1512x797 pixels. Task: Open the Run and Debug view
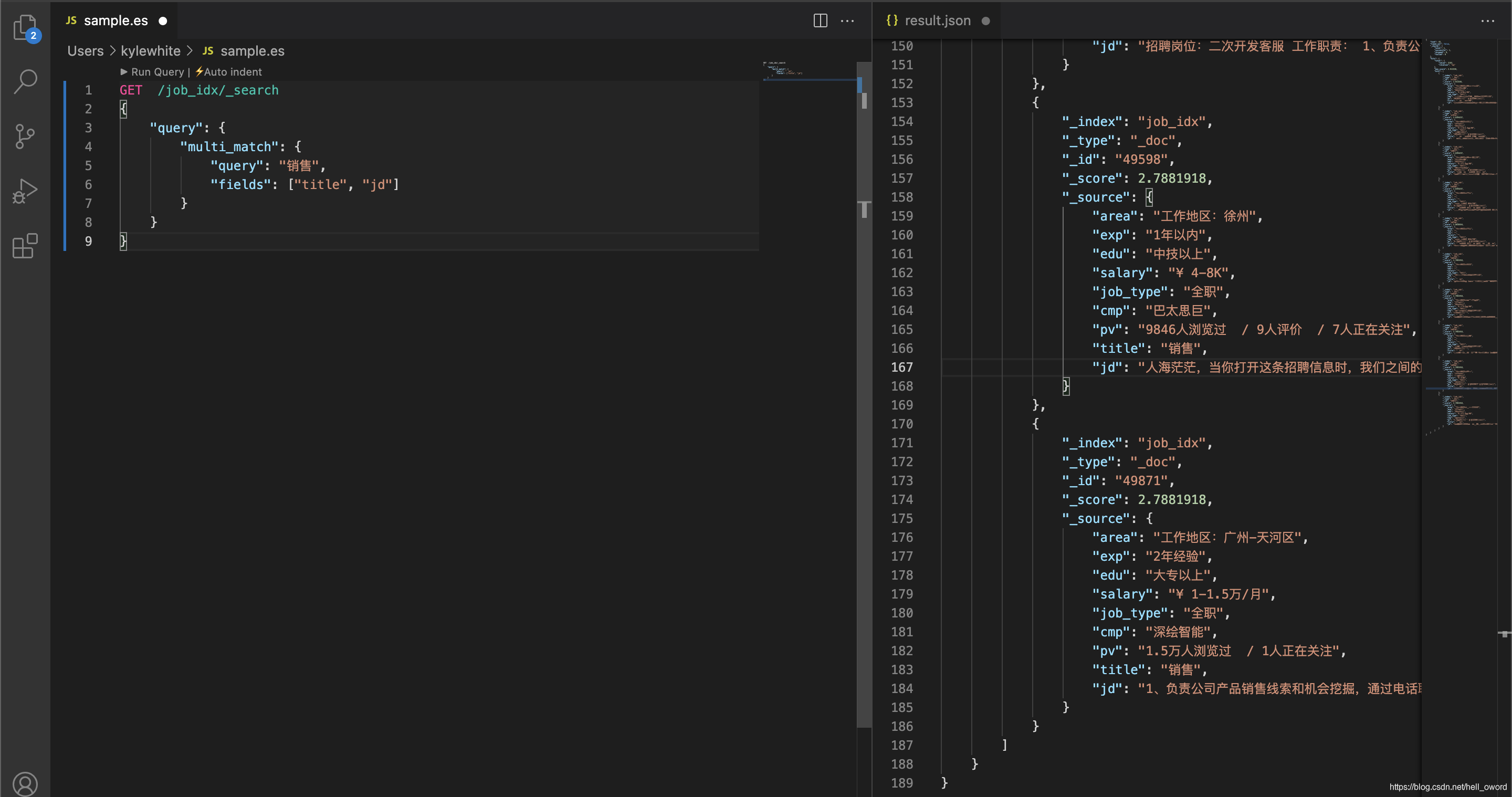25,191
